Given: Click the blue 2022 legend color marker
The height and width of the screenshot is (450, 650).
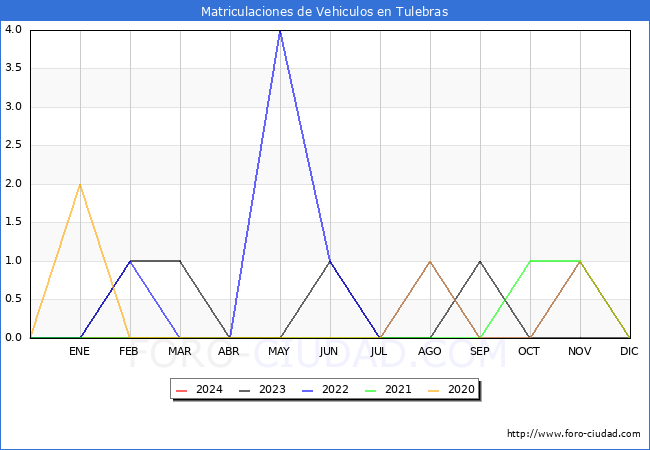Looking at the screenshot, I should 308,390.
